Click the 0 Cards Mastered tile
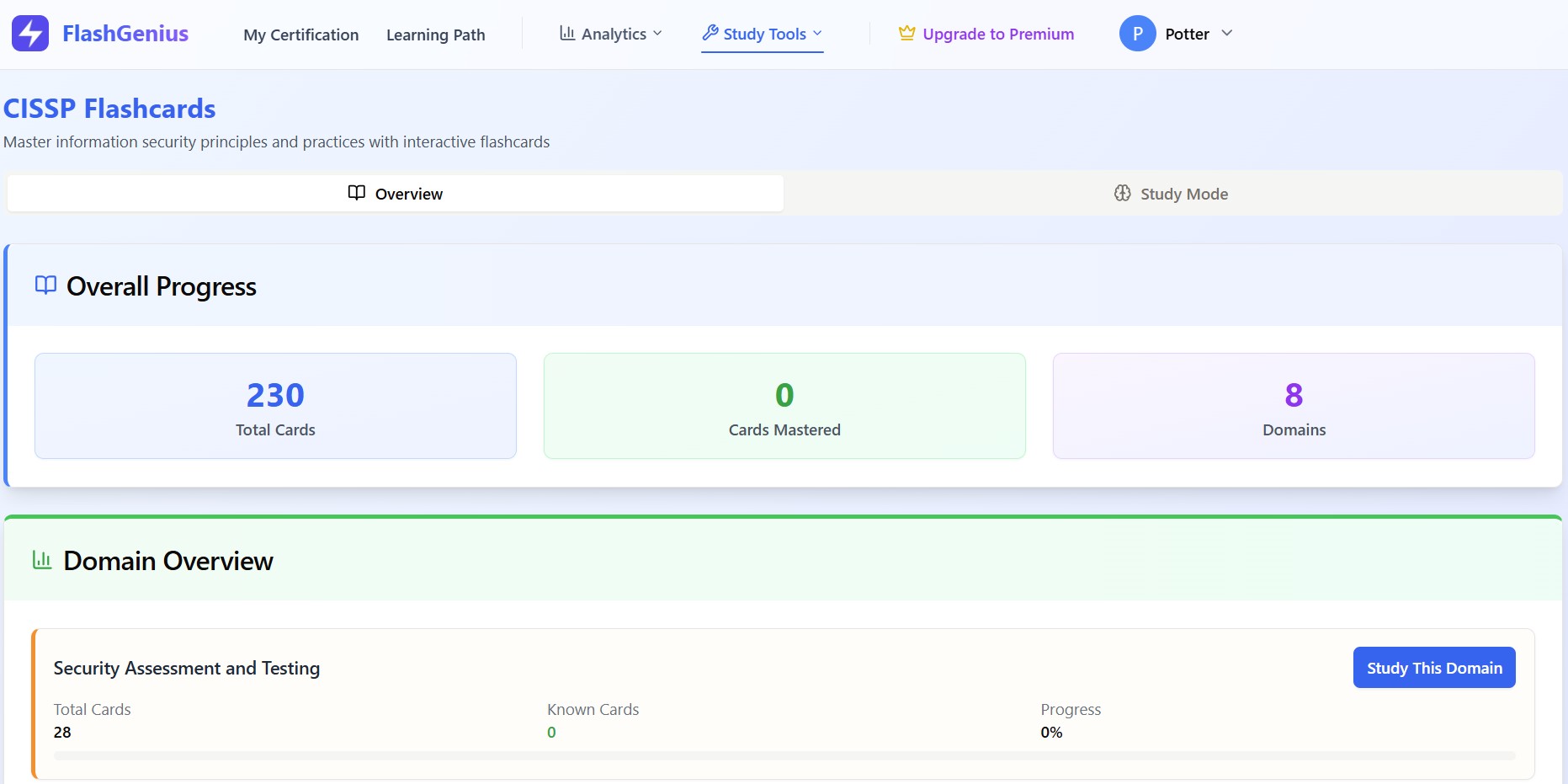1568x784 pixels. 784,406
